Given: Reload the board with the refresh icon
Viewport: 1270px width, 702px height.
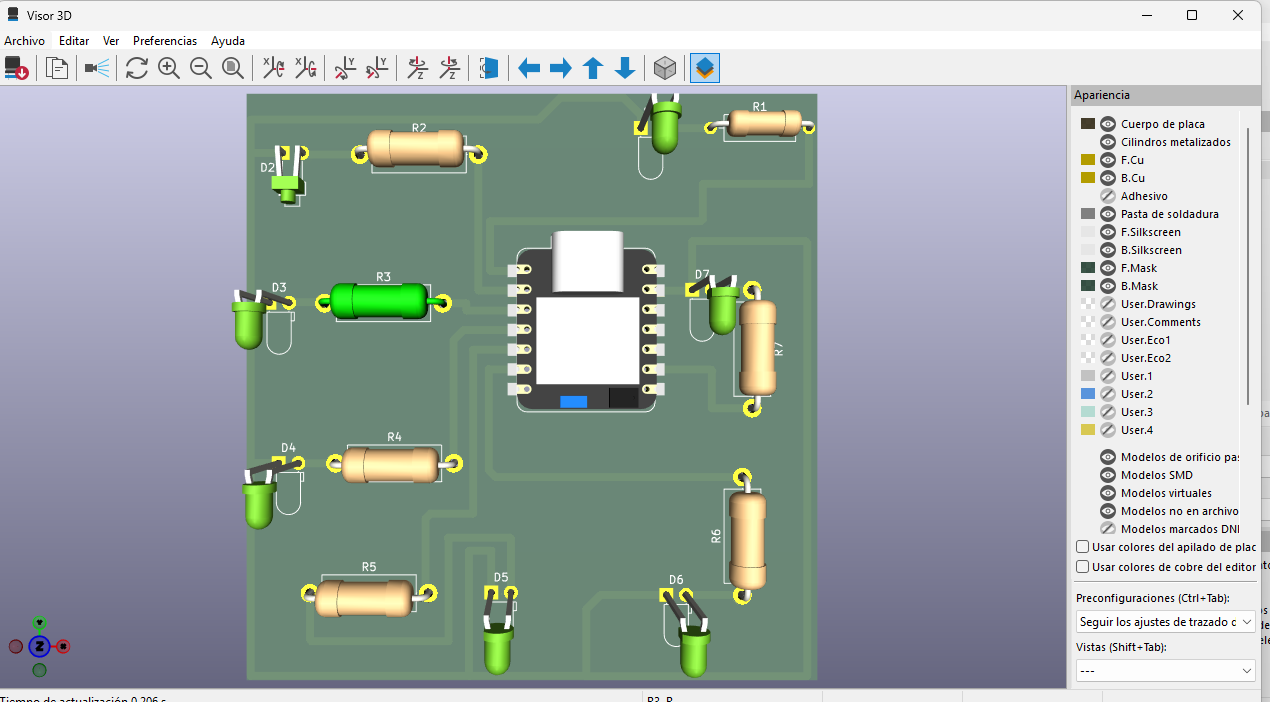Looking at the screenshot, I should [137, 68].
